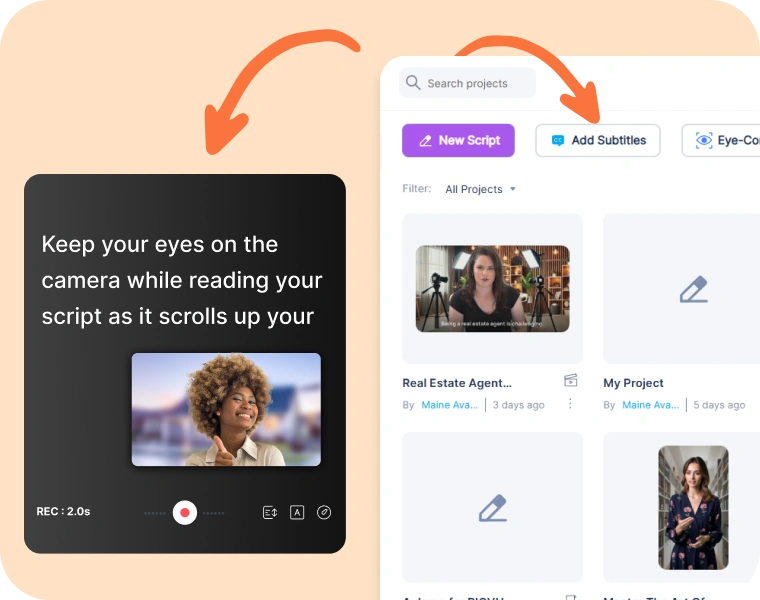This screenshot has width=760, height=600.
Task: Click the circular compass icon in teleprompter
Action: click(x=324, y=512)
